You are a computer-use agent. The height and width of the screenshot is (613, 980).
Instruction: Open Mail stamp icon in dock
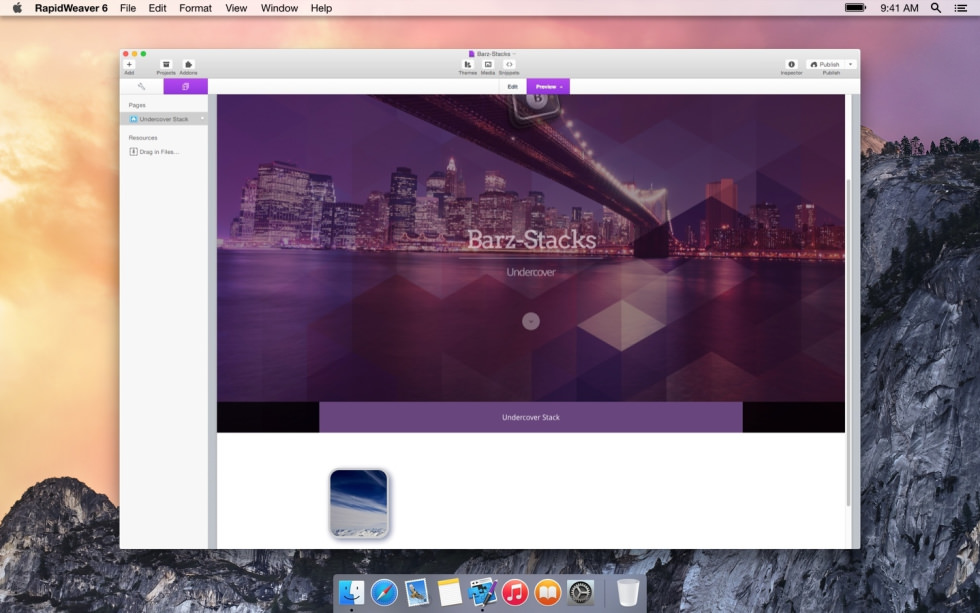(416, 592)
